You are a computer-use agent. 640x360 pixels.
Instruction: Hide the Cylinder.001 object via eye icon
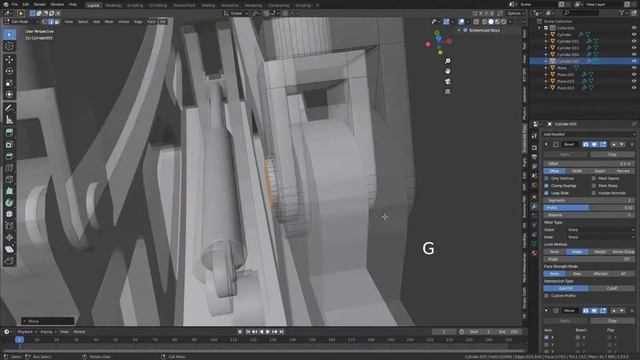coord(634,41)
